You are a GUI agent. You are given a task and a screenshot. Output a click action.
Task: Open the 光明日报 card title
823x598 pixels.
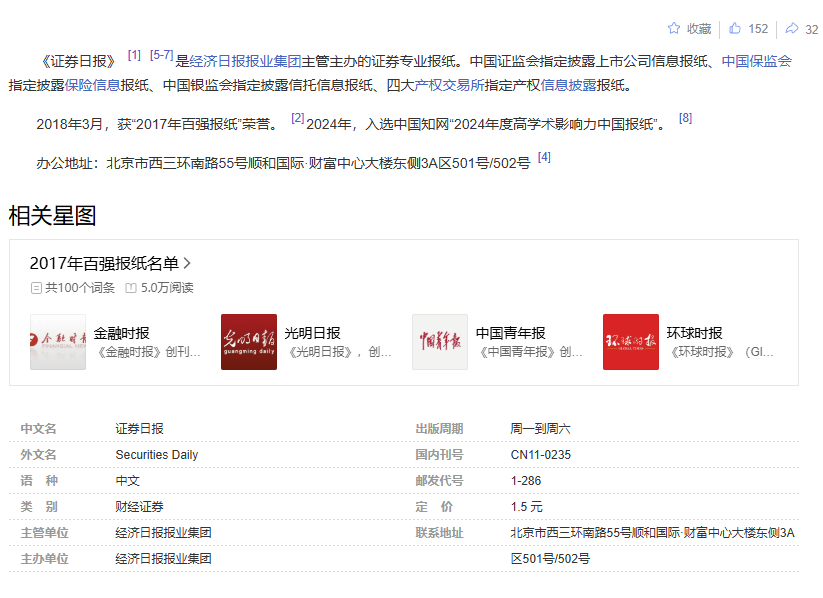click(x=312, y=333)
